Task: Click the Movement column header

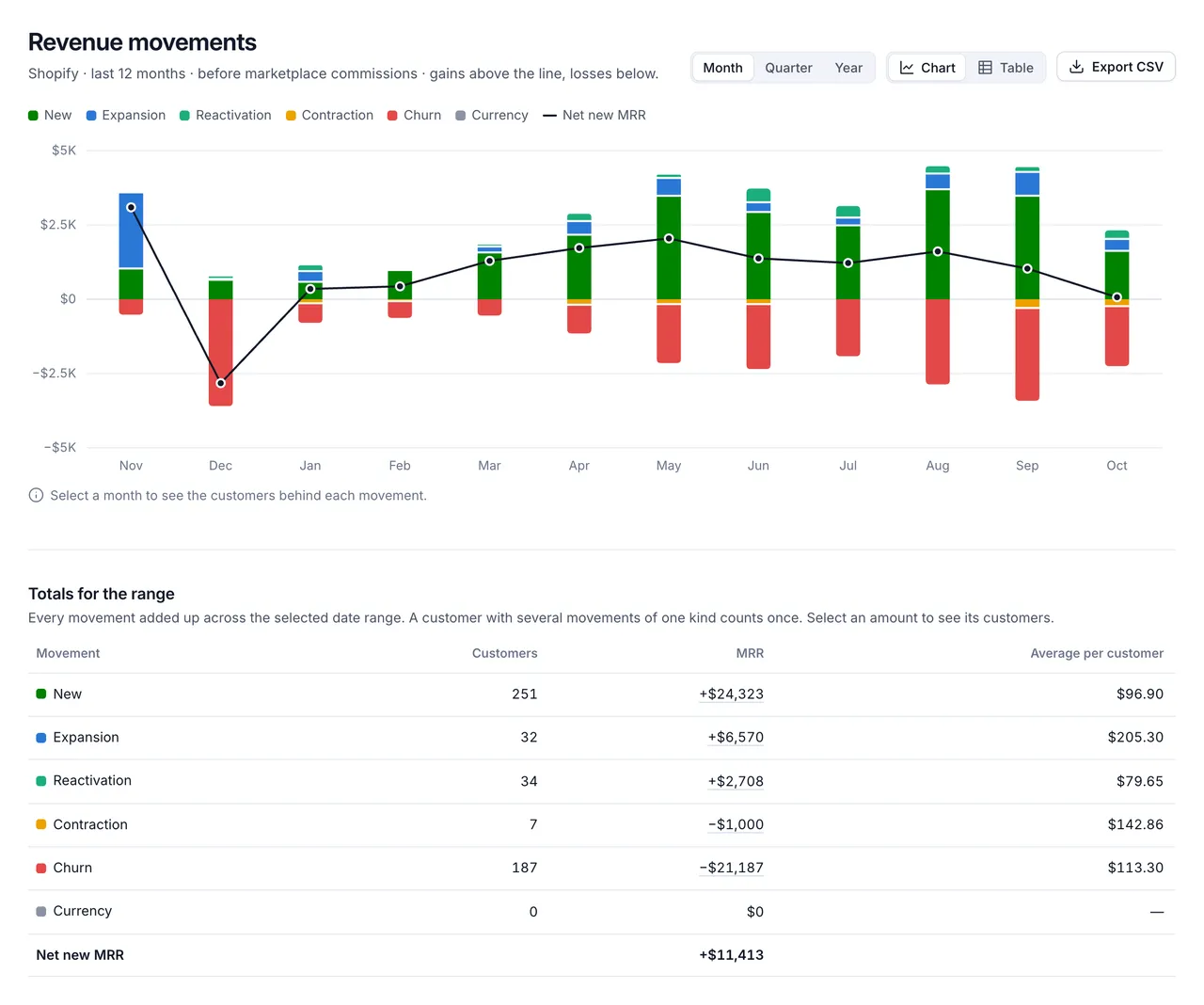Action: coord(68,653)
